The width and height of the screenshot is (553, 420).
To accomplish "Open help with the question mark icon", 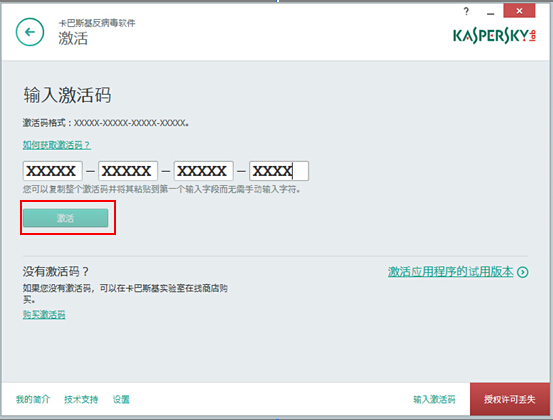I will coord(466,11).
